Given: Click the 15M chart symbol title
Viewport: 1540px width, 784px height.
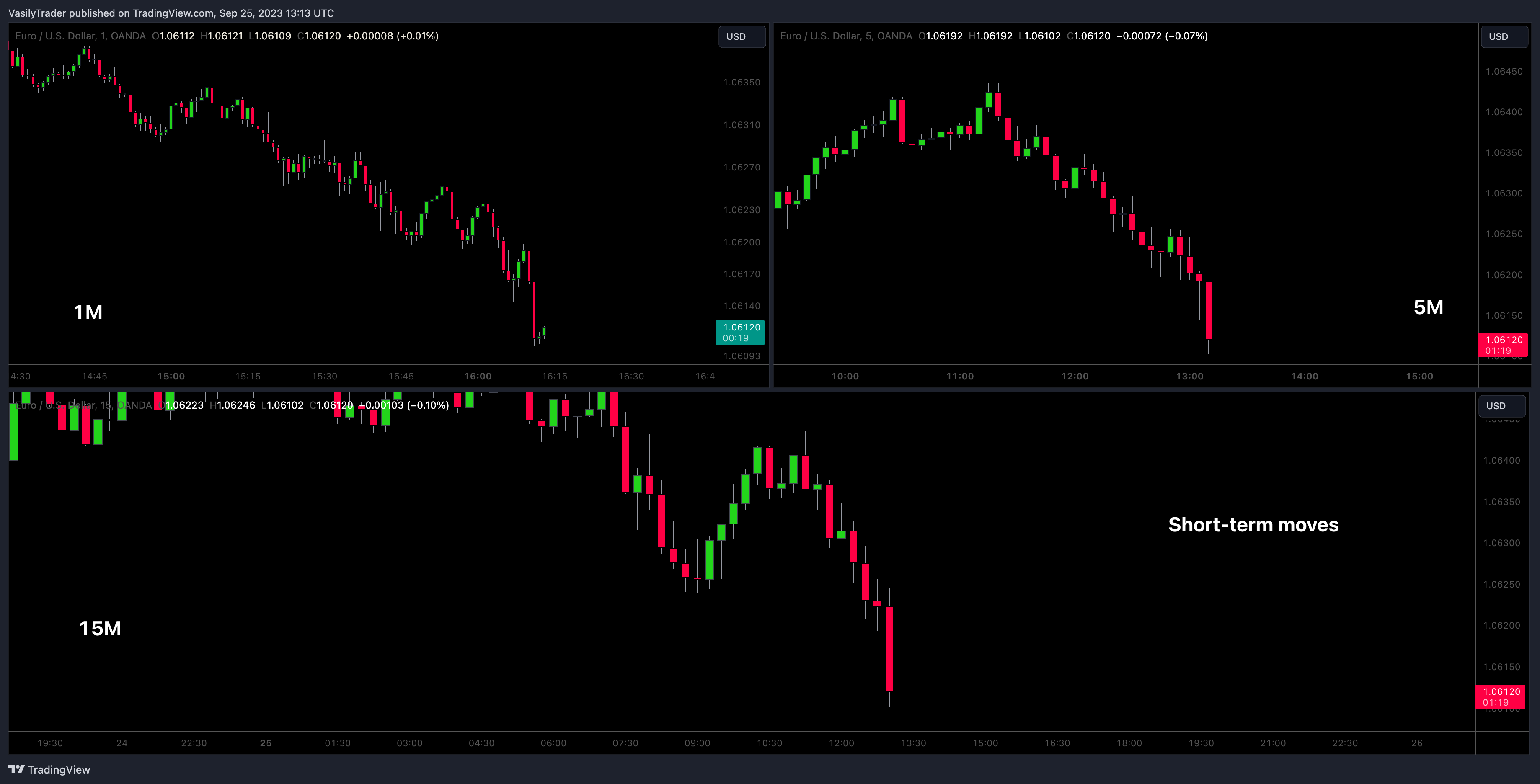Looking at the screenshot, I should tap(83, 405).
